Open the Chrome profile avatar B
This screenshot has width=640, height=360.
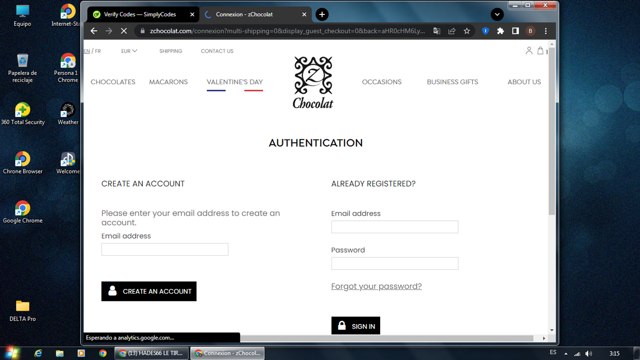tap(530, 31)
